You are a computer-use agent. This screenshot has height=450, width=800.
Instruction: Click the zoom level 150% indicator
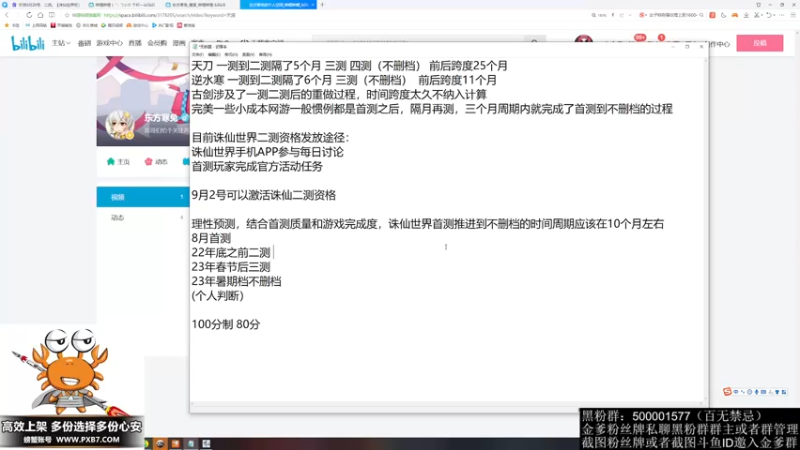(x=599, y=15)
